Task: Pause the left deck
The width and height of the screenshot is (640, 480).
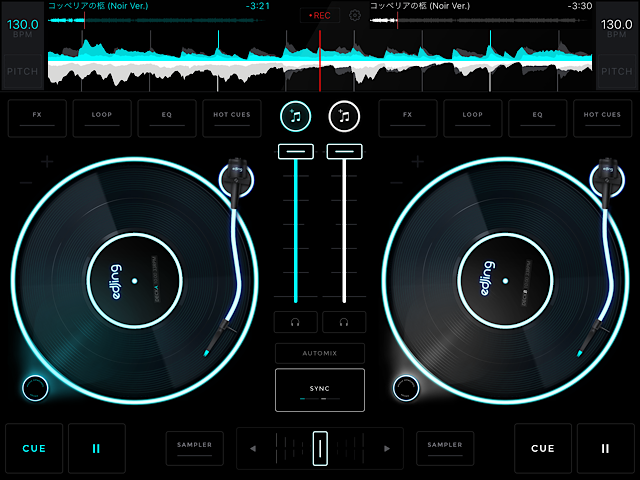Action: point(97,448)
